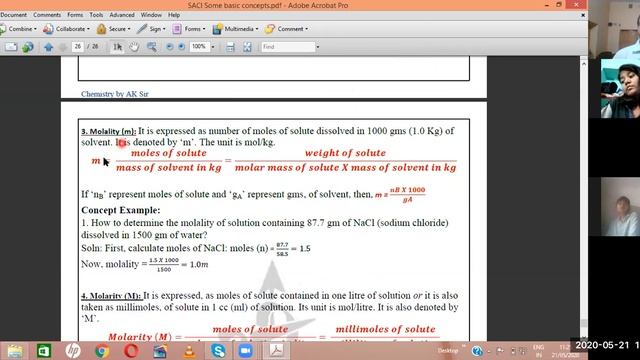Image resolution: width=640 pixels, height=360 pixels.
Task: Open the Help menu
Action: tap(174, 15)
